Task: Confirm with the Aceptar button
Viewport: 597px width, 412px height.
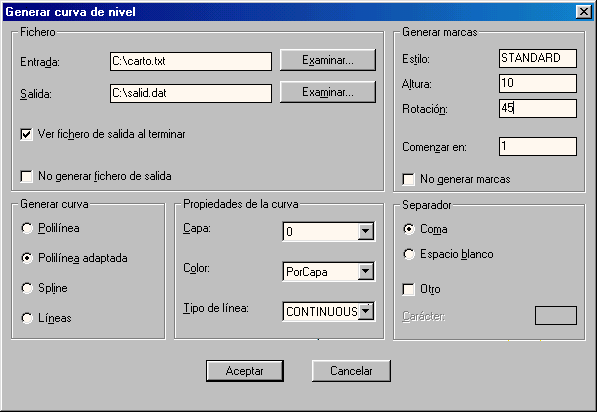Action: (245, 371)
